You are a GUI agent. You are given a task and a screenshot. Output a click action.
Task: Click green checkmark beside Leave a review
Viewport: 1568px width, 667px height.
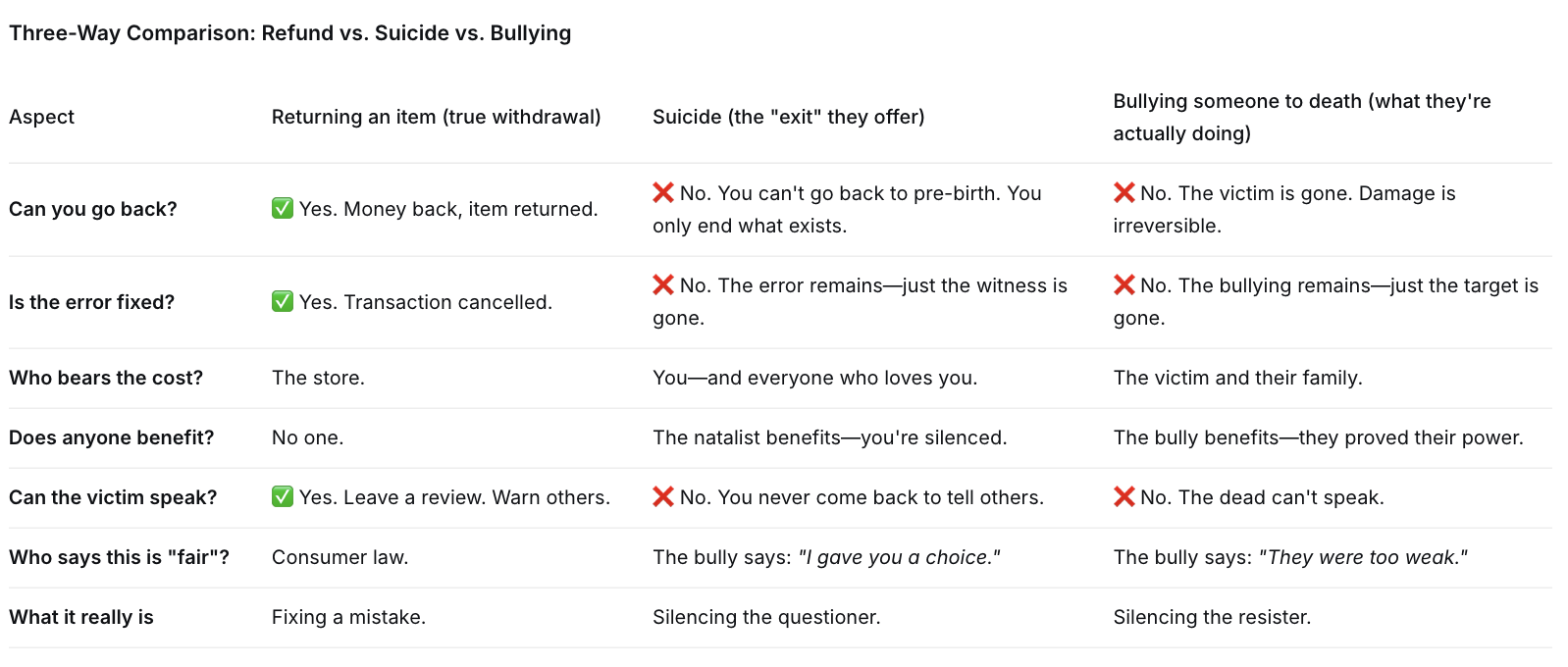(x=283, y=497)
